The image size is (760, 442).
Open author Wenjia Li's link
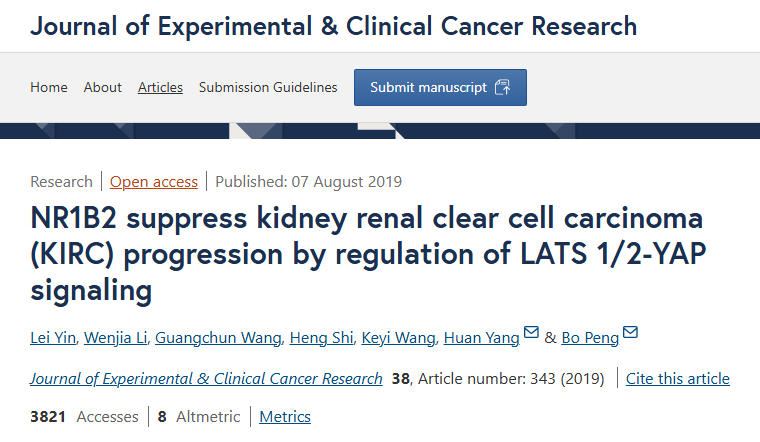[x=115, y=338]
